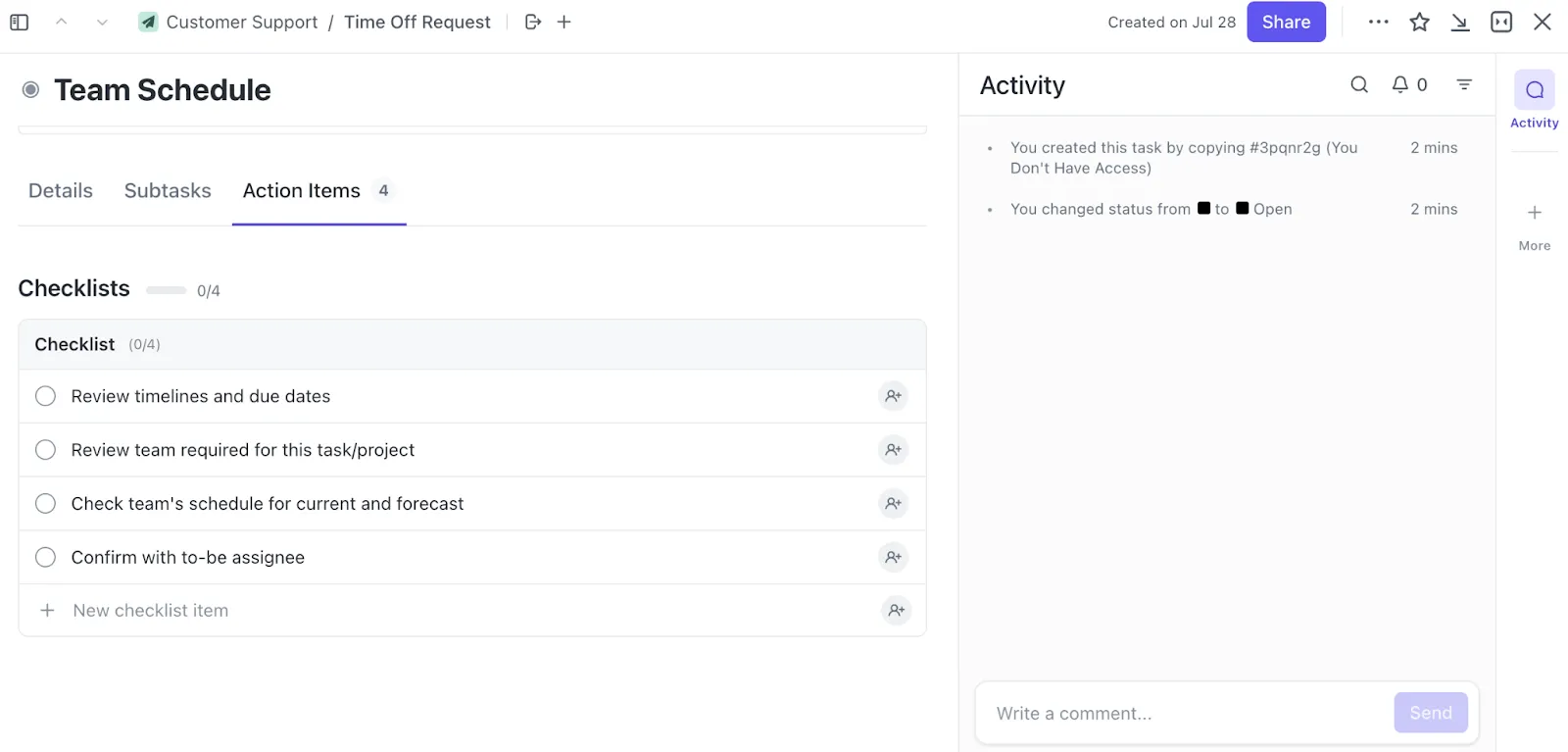The height and width of the screenshot is (752, 1568).
Task: Click the task copied activity entry
Action: (x=1184, y=158)
